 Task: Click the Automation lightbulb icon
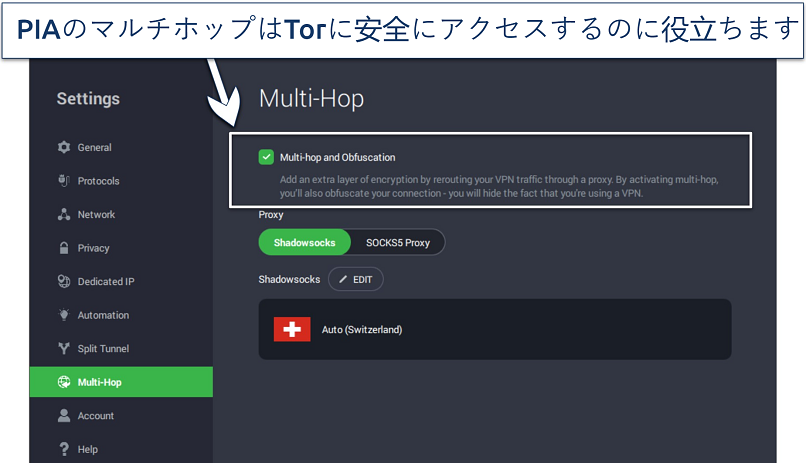coord(64,315)
